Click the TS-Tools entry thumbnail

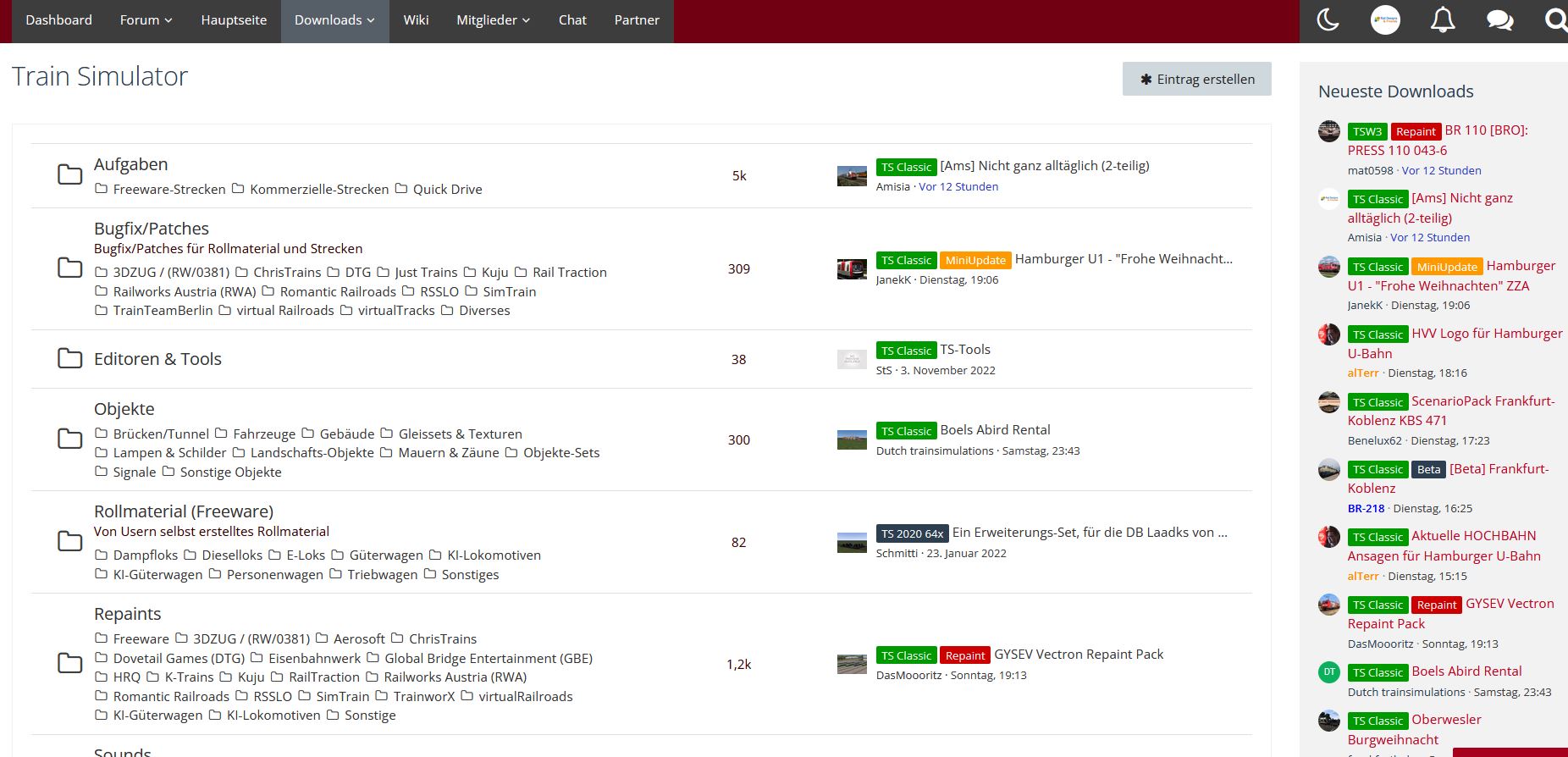point(852,359)
